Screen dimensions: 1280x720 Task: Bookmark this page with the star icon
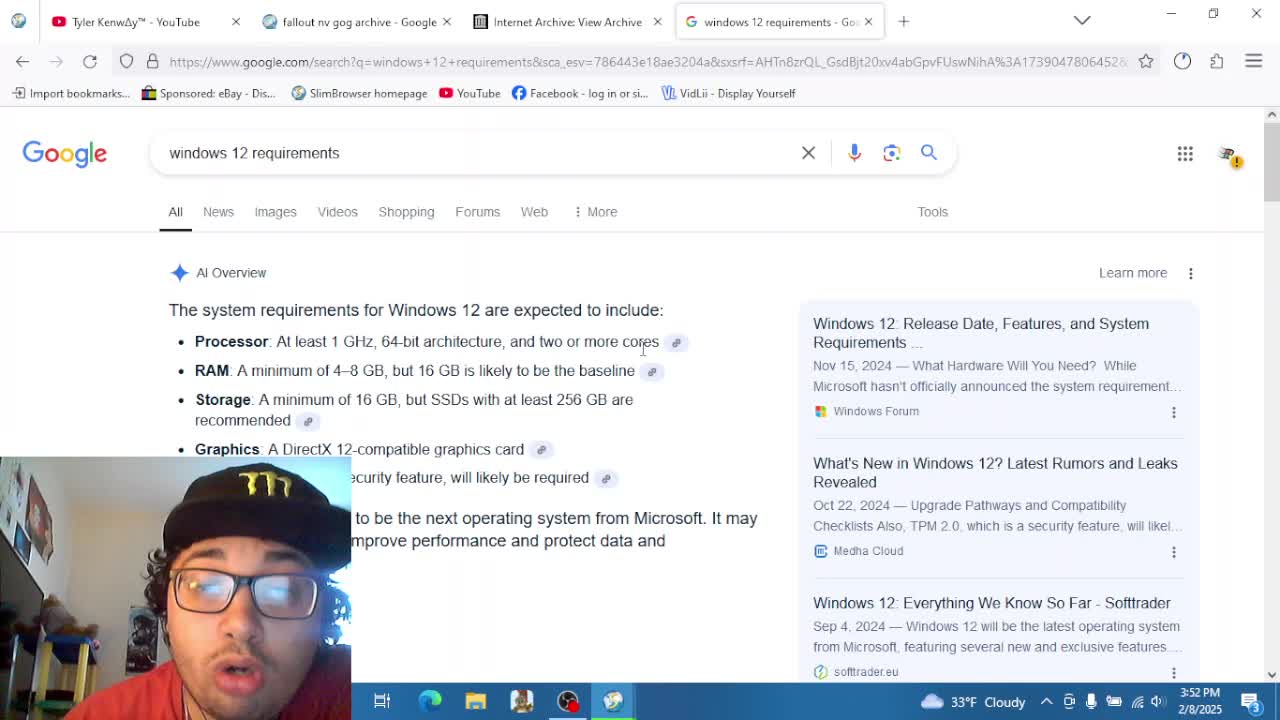click(x=1146, y=62)
